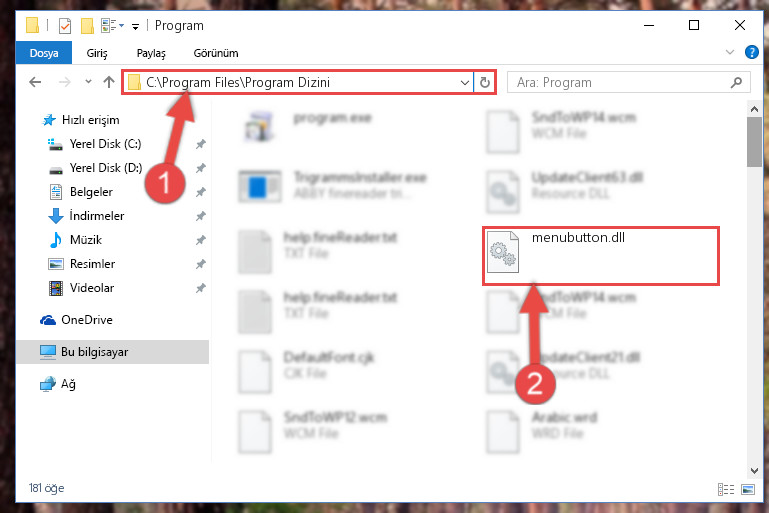Refresh the current folder view

tap(485, 82)
